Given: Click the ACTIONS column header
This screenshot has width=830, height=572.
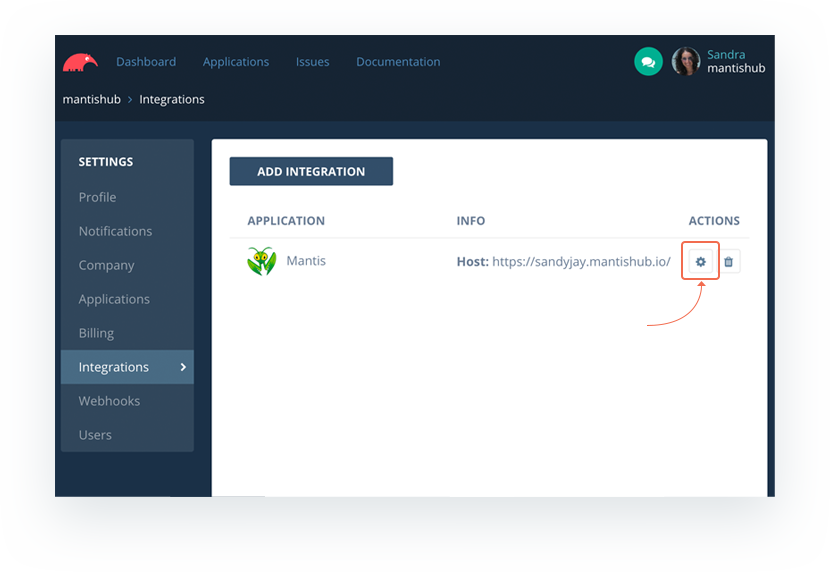Looking at the screenshot, I should tap(714, 221).
